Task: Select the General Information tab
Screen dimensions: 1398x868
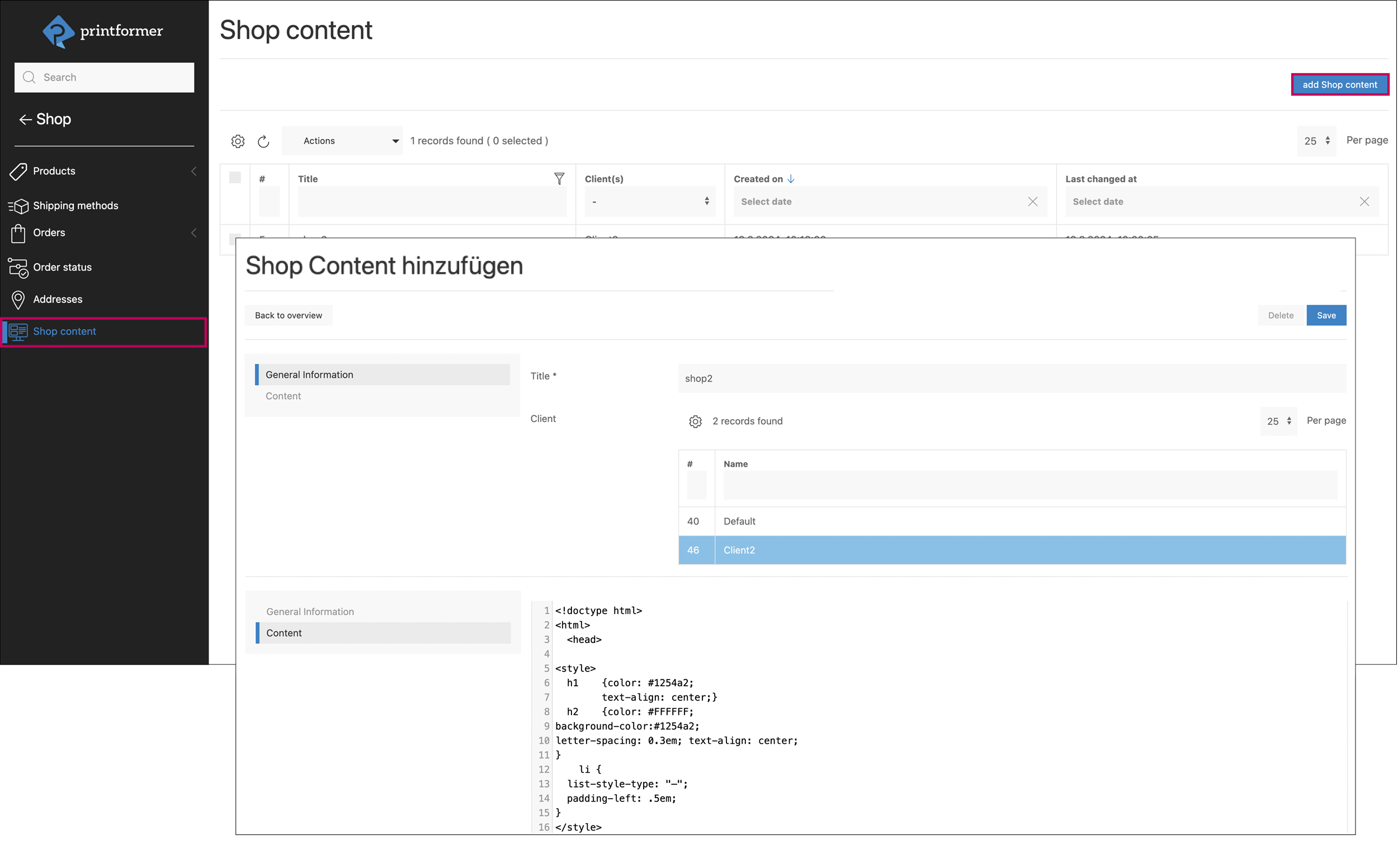Action: click(x=309, y=374)
